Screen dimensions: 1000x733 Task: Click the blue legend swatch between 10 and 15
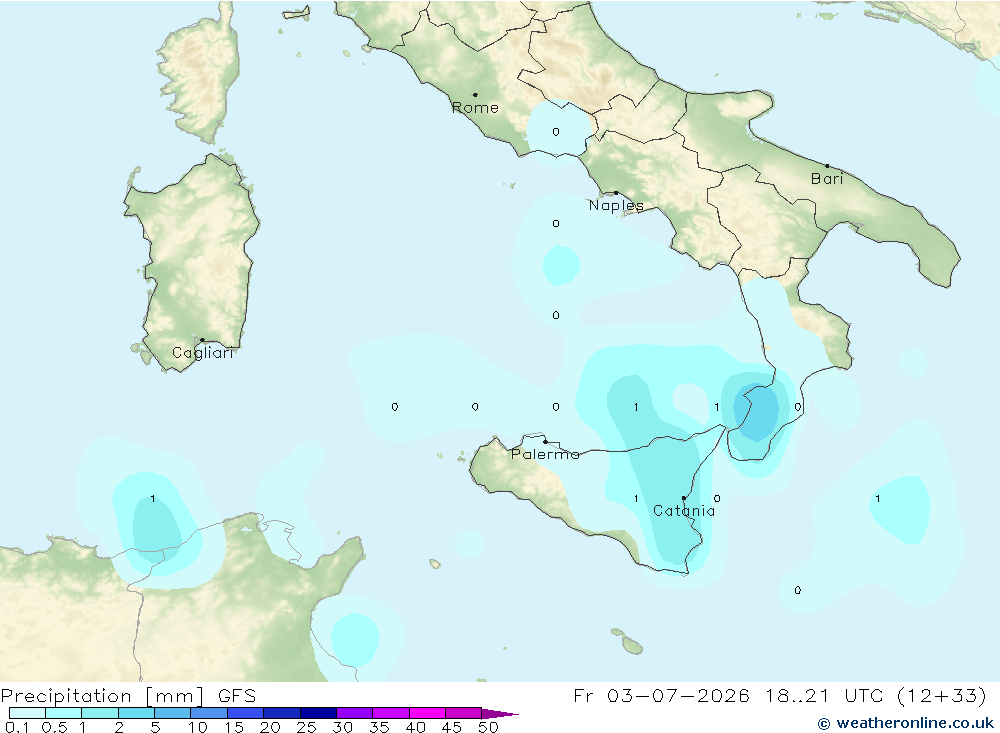[209, 713]
